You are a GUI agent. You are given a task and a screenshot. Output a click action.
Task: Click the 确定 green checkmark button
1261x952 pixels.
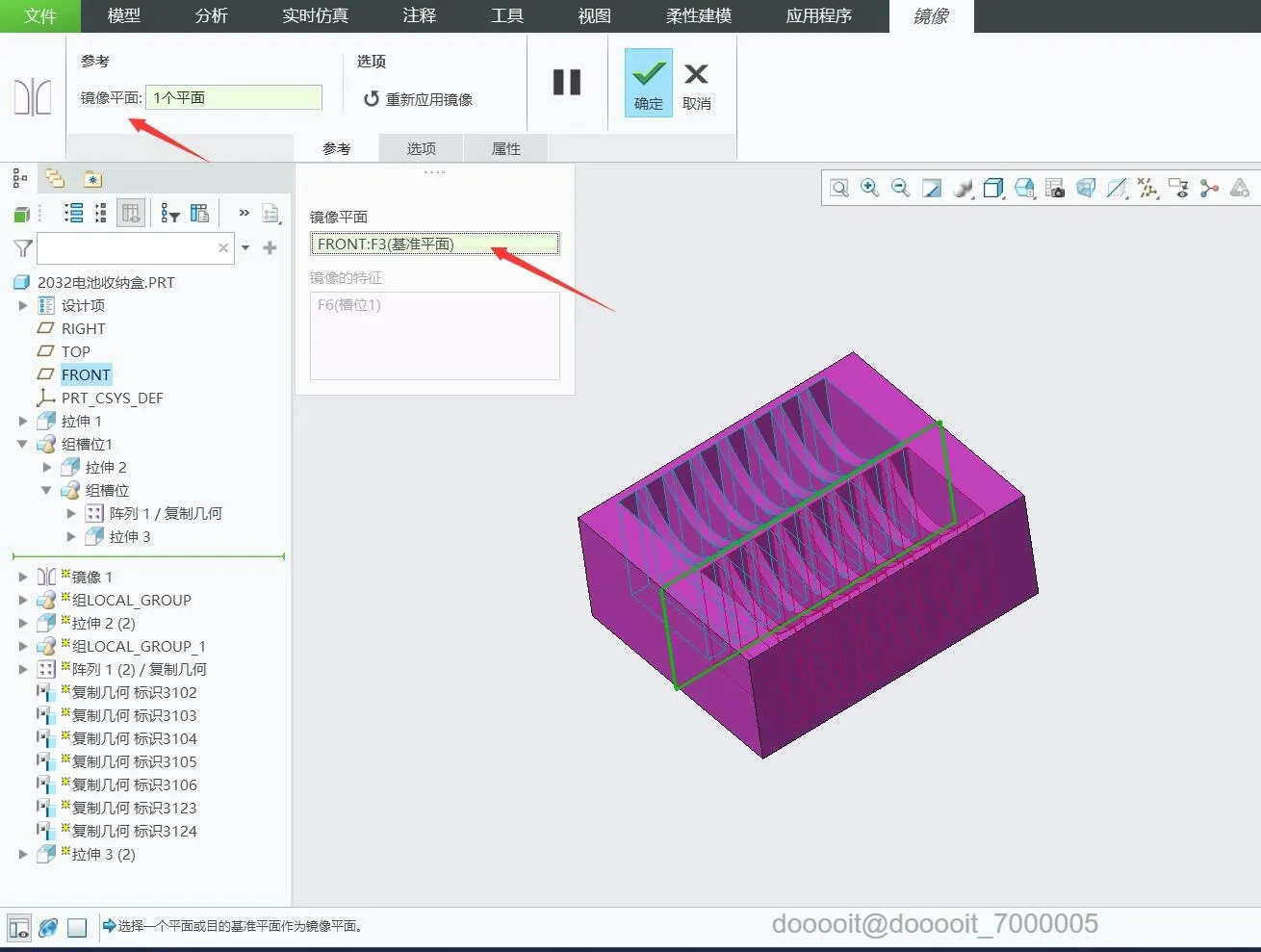point(649,83)
